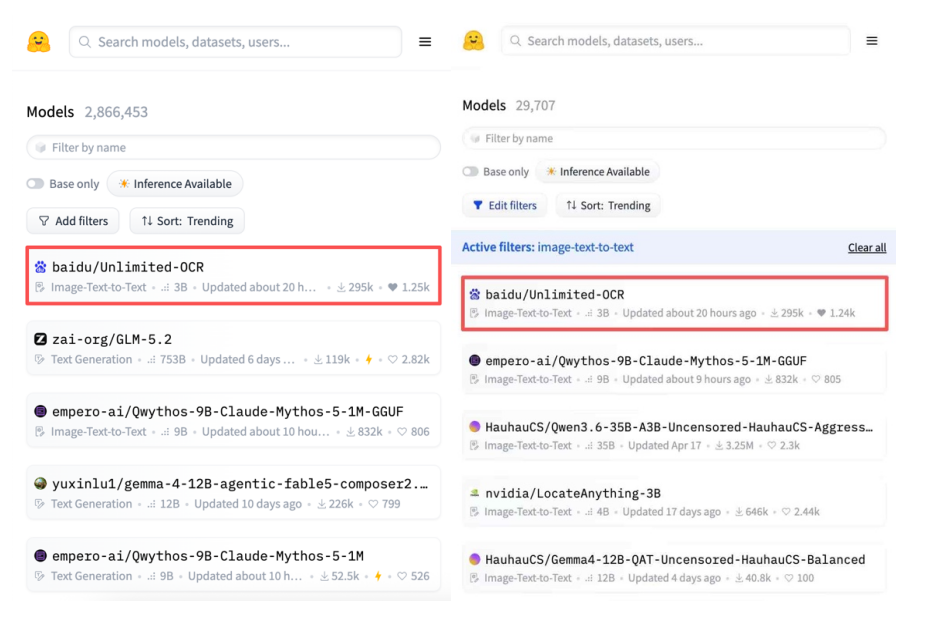Click the zai-org Z avatar icon

click(x=40, y=339)
